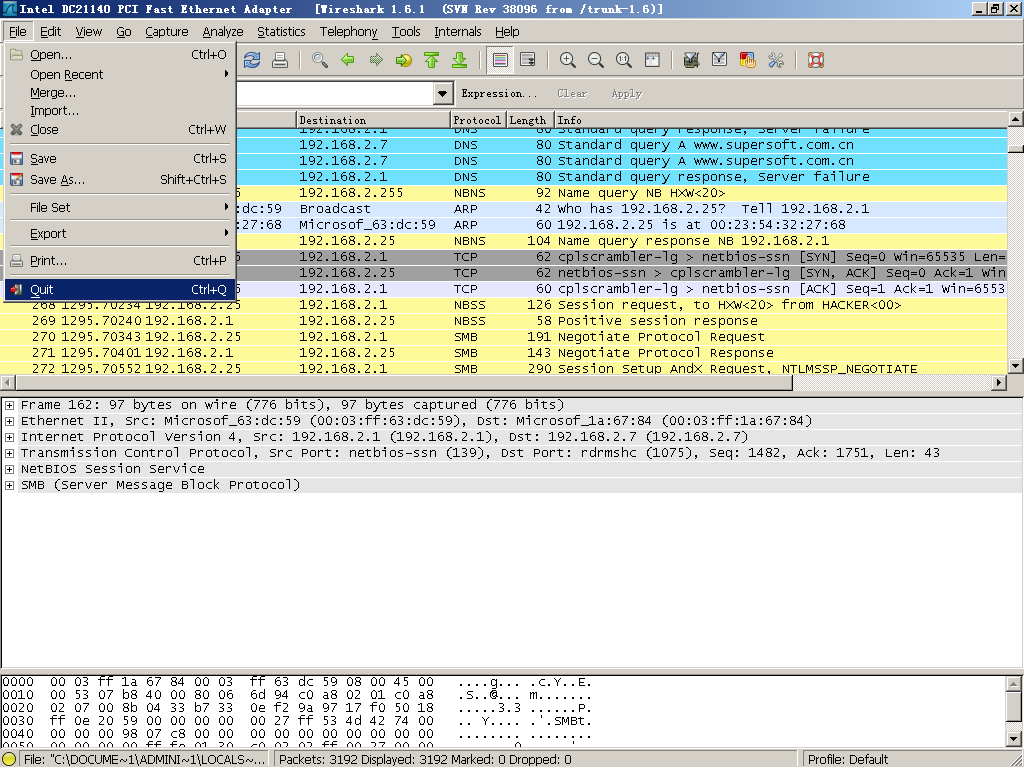This screenshot has height=768, width=1024.
Task: Open Find packet magnifier icon
Action: [319, 60]
